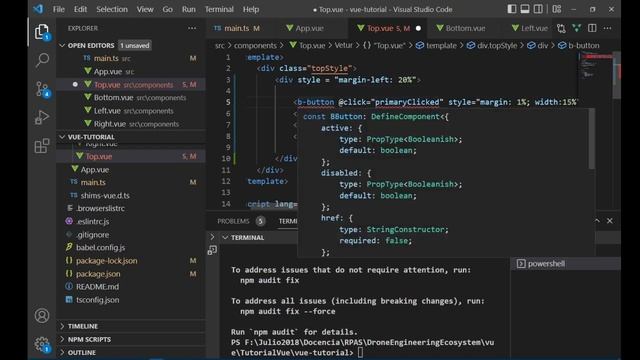Open the Help menu

251,9
